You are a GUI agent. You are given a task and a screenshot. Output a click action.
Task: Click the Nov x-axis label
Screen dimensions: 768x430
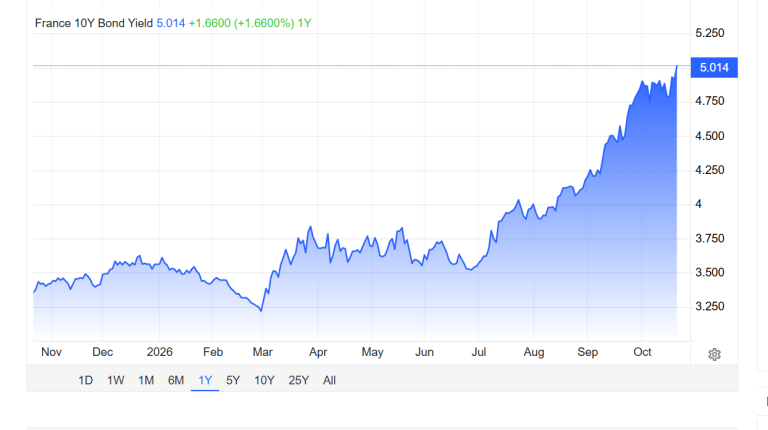(51, 352)
